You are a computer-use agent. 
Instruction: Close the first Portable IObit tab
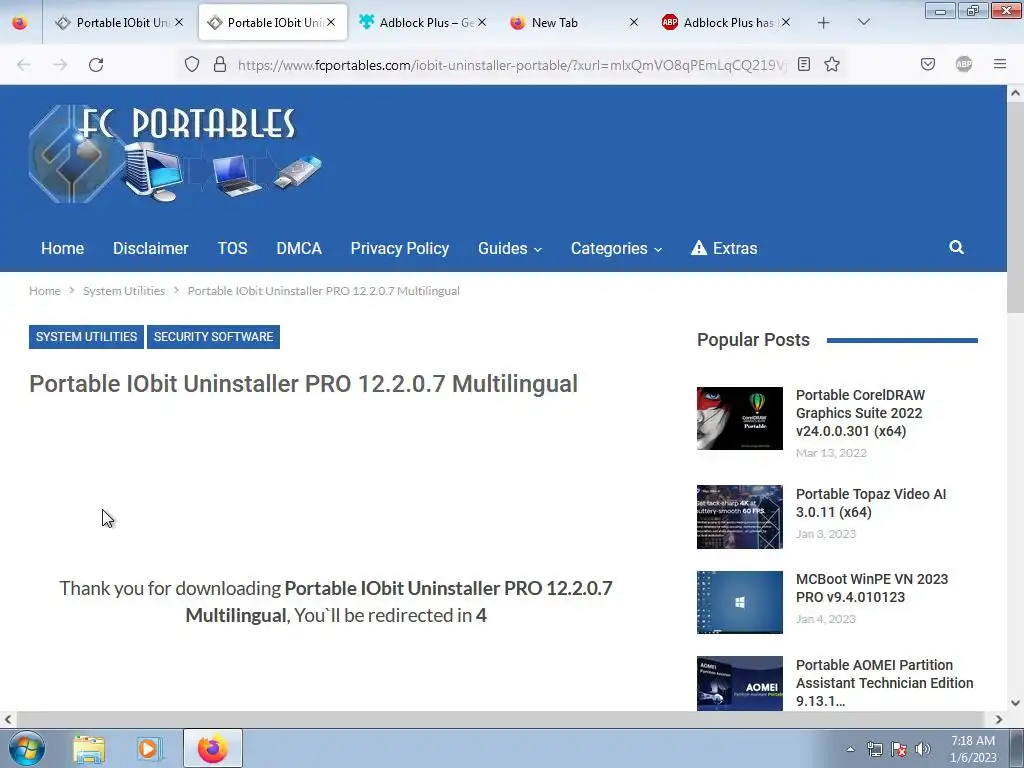pyautogui.click(x=179, y=22)
